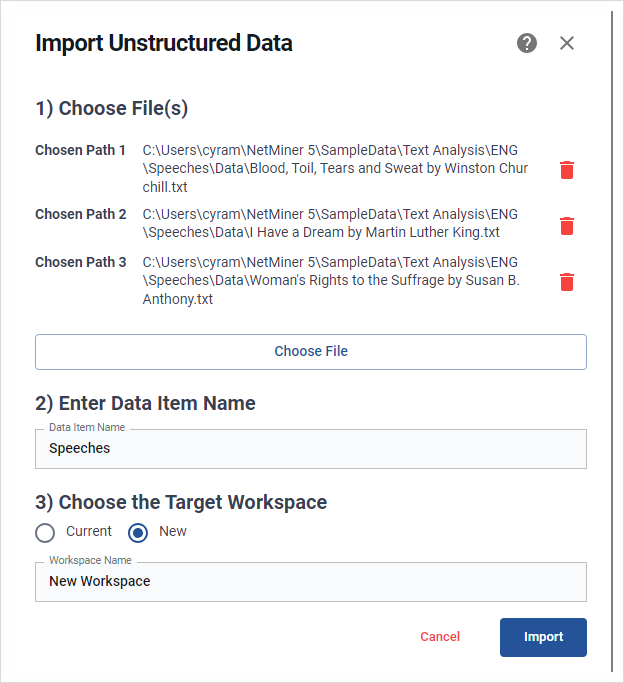Viewport: 624px width, 683px height.
Task: Click the Choose File button
Action: point(311,352)
